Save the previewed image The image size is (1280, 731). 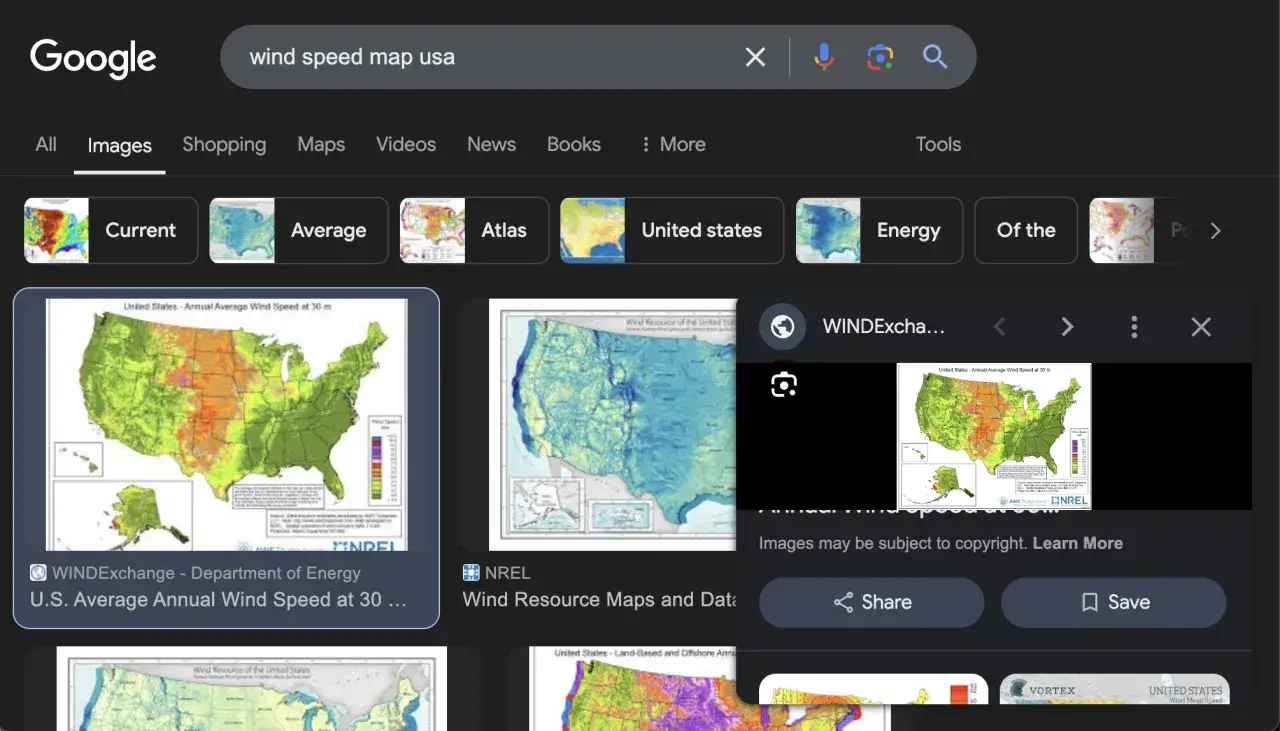(1114, 602)
